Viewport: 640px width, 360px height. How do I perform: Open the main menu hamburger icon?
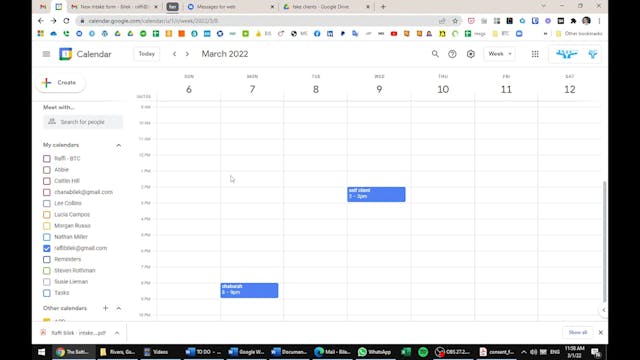pos(46,54)
